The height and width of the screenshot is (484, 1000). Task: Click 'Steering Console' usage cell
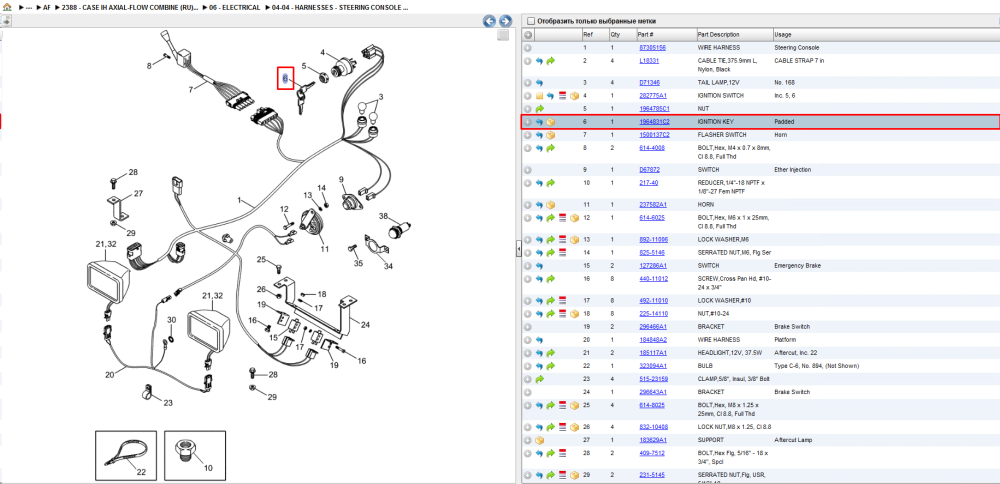(x=797, y=48)
